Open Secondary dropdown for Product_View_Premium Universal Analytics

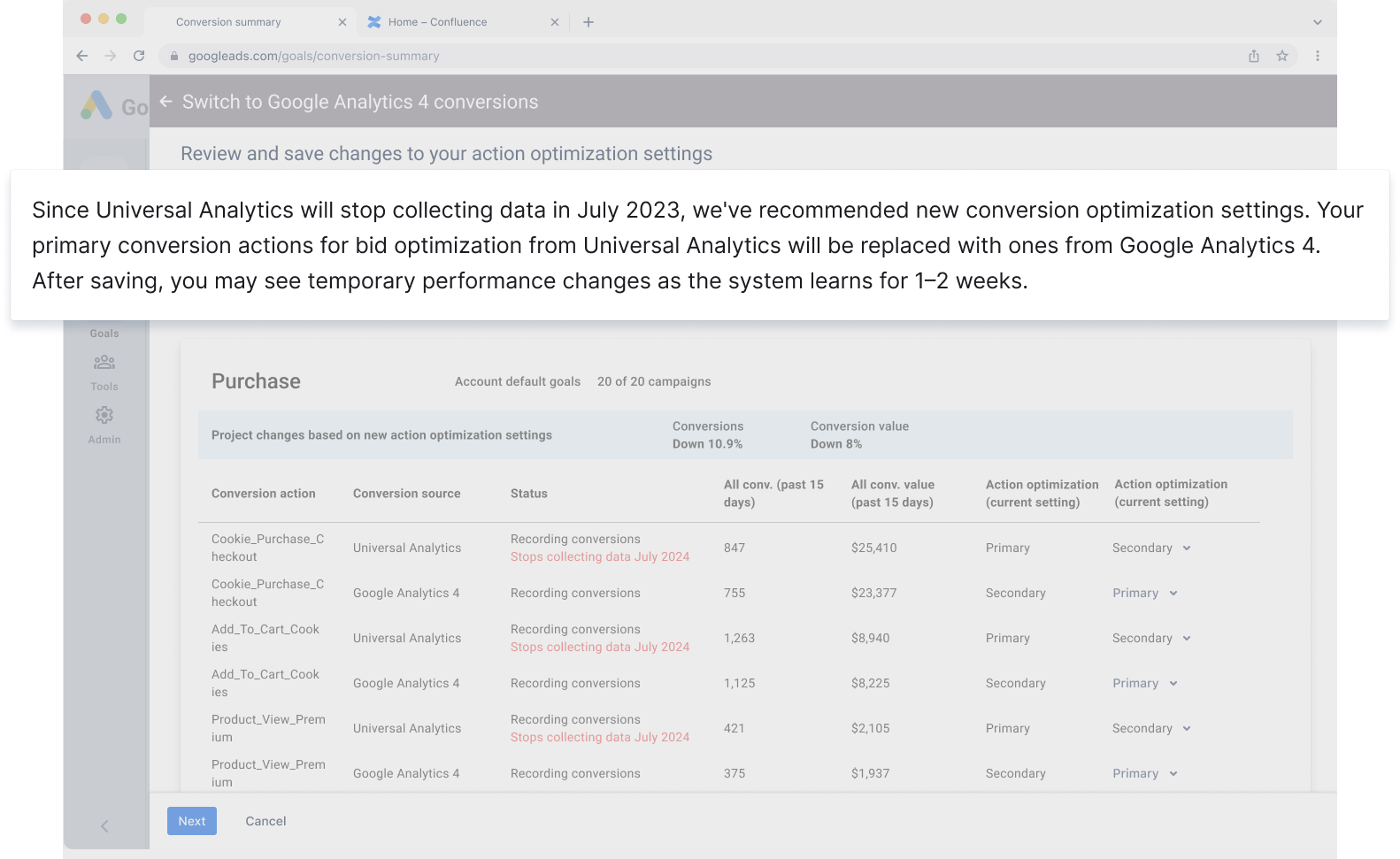pos(1151,728)
